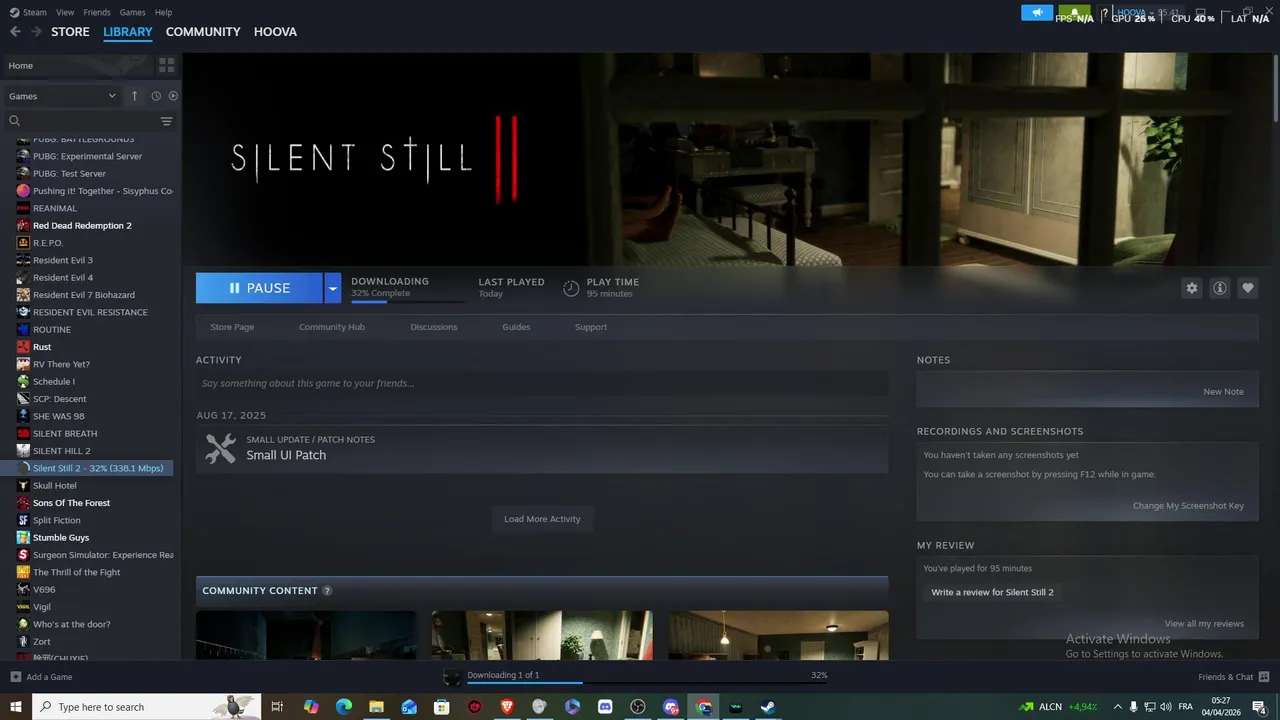Open the Small UI Patch notes entry
This screenshot has width=1280, height=720.
(542, 448)
